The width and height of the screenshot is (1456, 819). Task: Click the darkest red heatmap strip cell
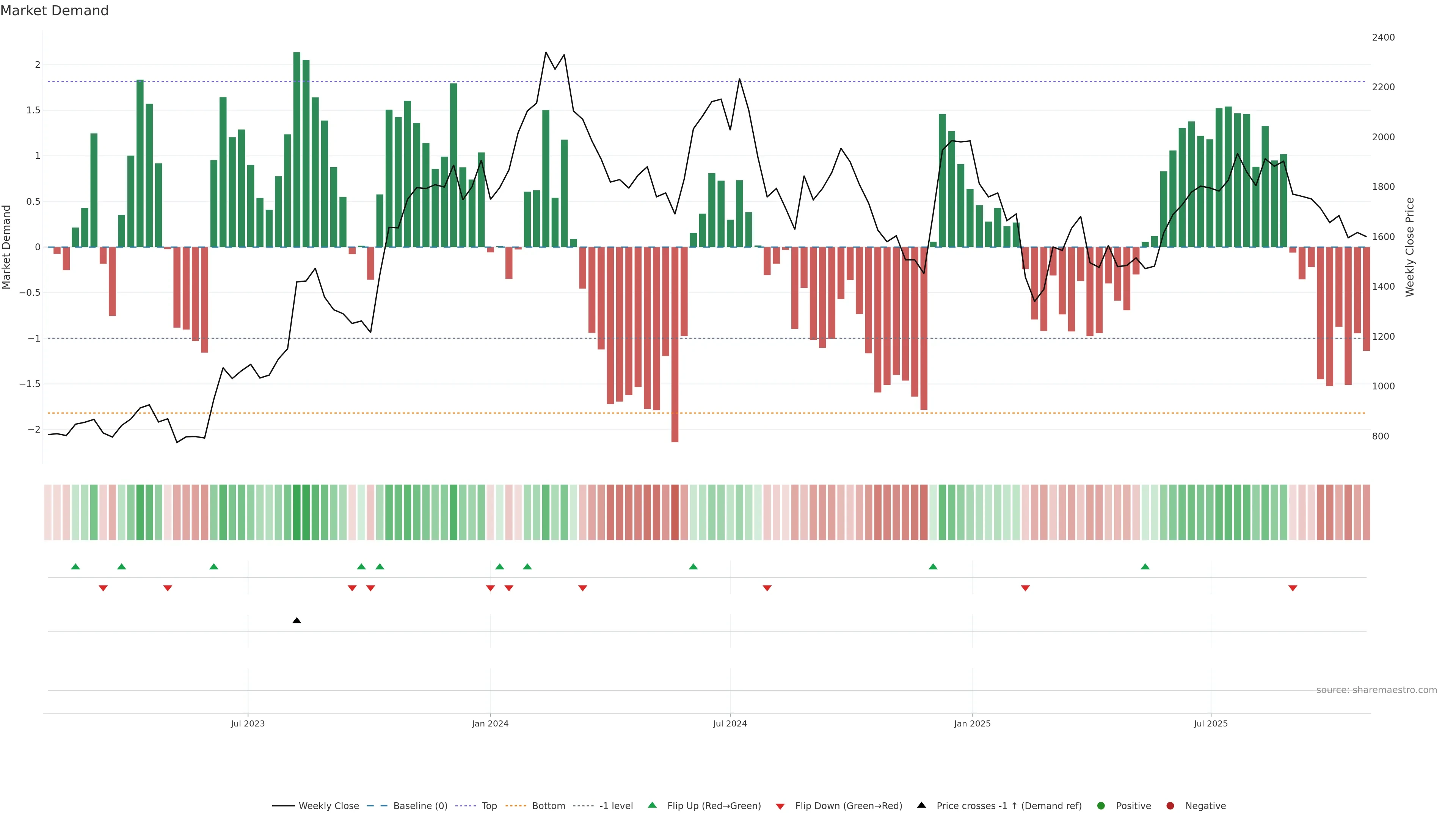tap(675, 512)
